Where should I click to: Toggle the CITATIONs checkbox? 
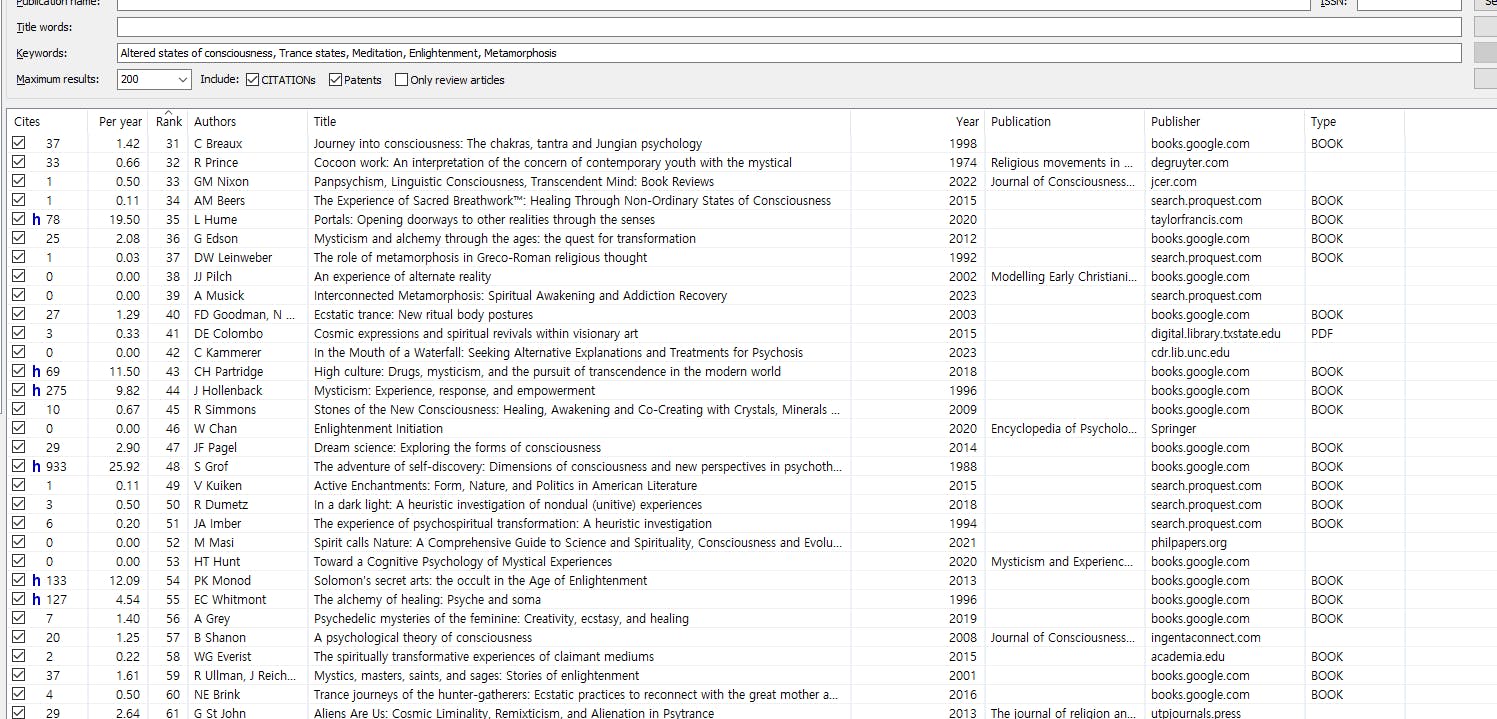tap(252, 80)
